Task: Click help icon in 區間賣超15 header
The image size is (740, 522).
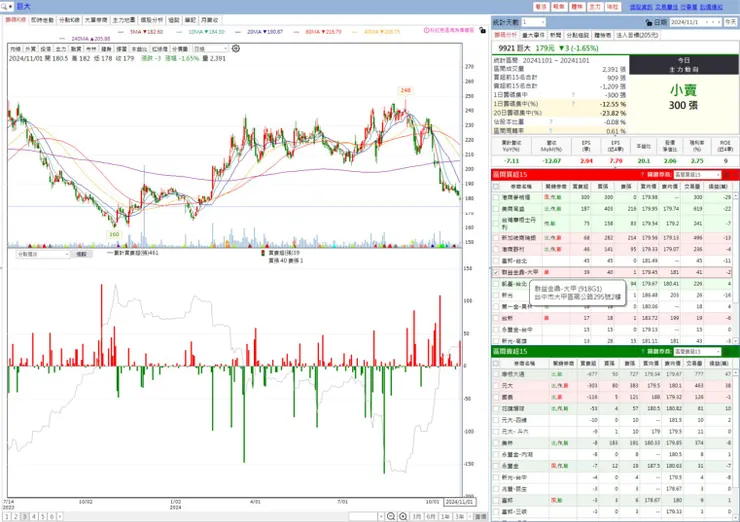Action: tap(642, 352)
